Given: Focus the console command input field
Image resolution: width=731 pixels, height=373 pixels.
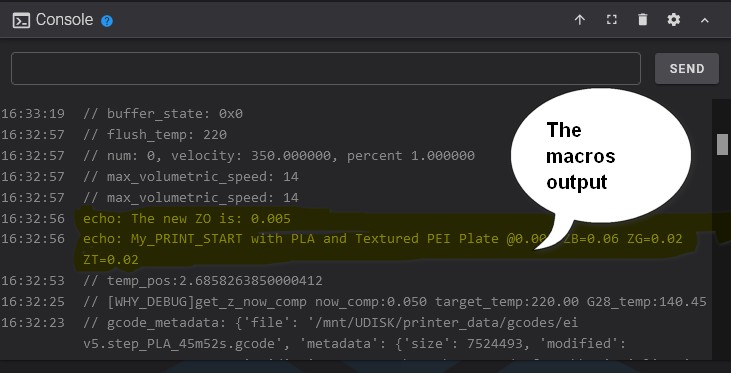Looking at the screenshot, I should [x=326, y=69].
